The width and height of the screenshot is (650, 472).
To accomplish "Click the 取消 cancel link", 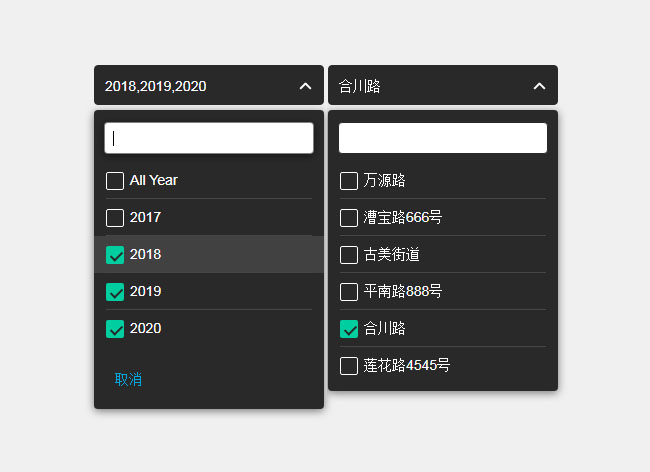I will coord(128,380).
